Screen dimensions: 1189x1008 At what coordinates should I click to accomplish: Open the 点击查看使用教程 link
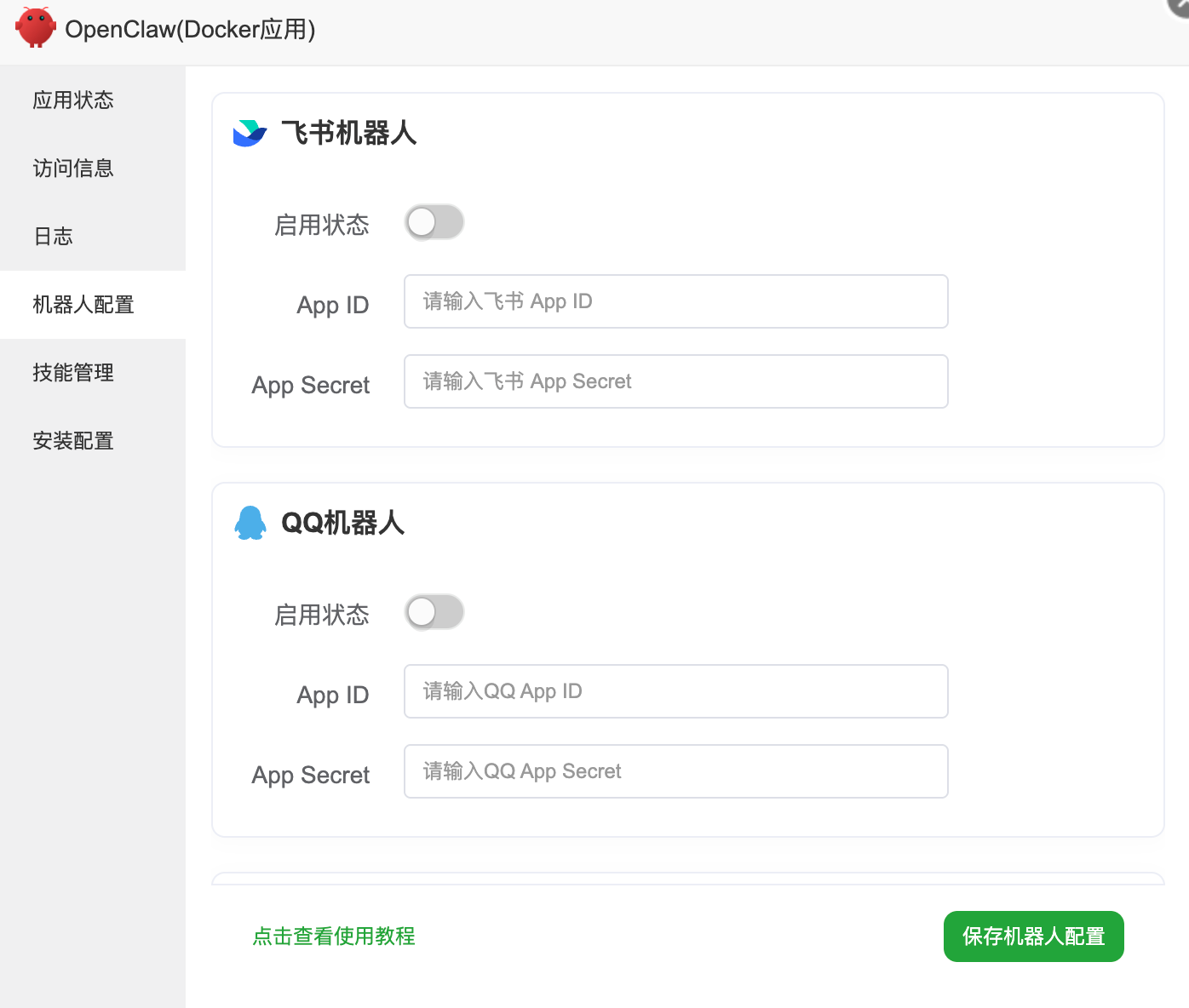point(334,936)
